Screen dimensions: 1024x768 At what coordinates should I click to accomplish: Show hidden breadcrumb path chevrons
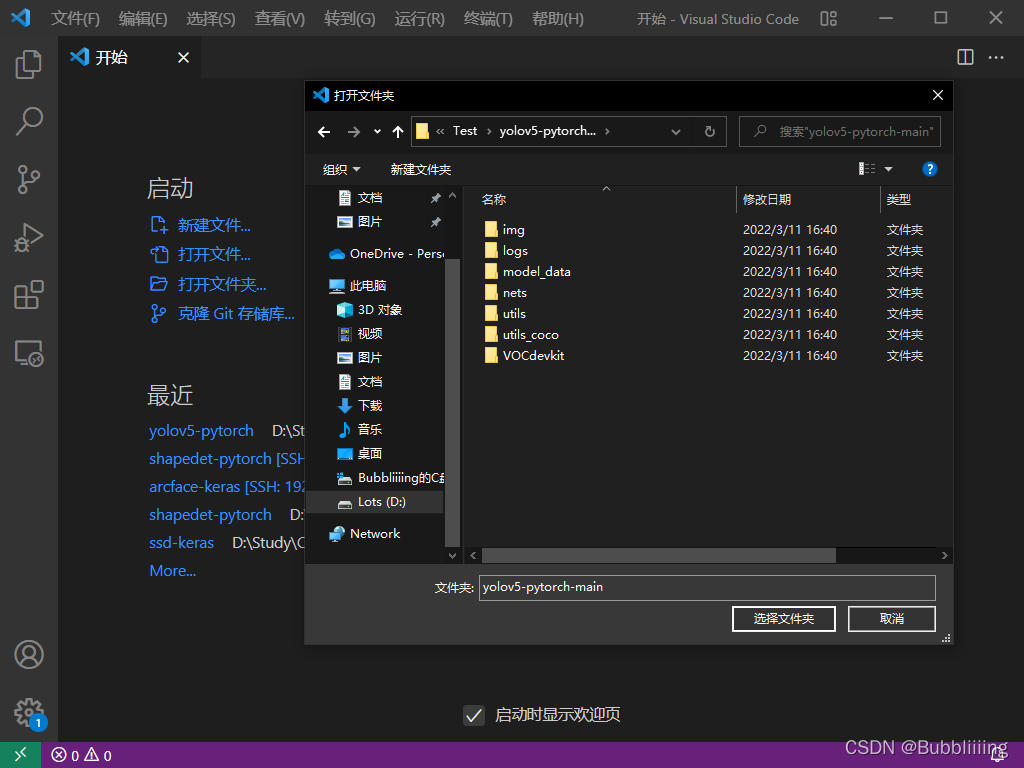(x=440, y=131)
